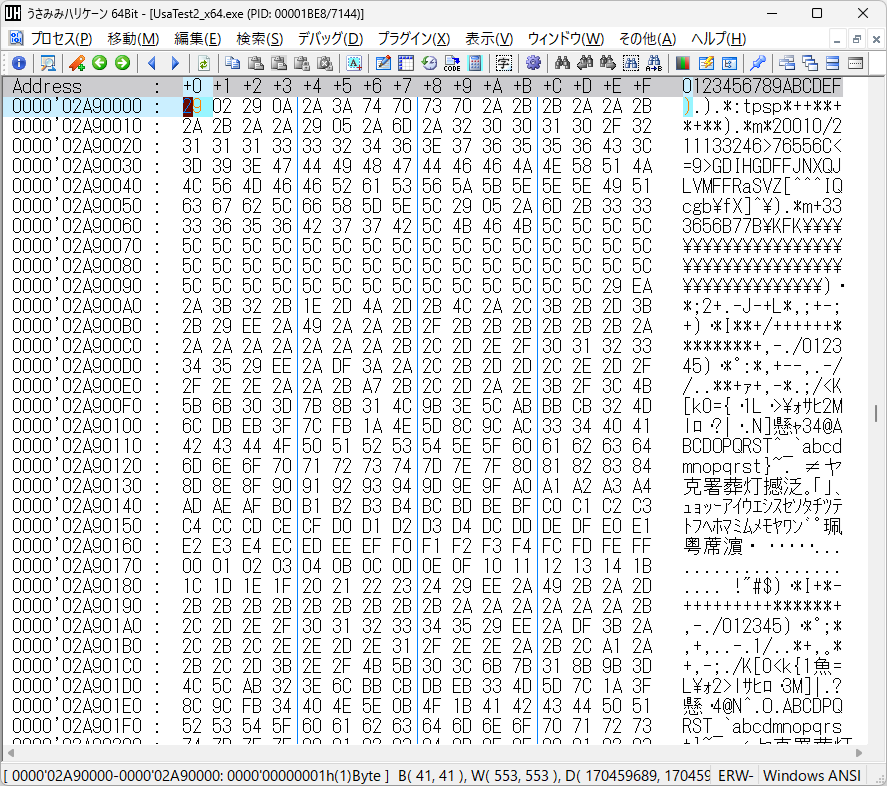Open the A→B replace search icon
The width and height of the screenshot is (887, 786).
click(653, 63)
